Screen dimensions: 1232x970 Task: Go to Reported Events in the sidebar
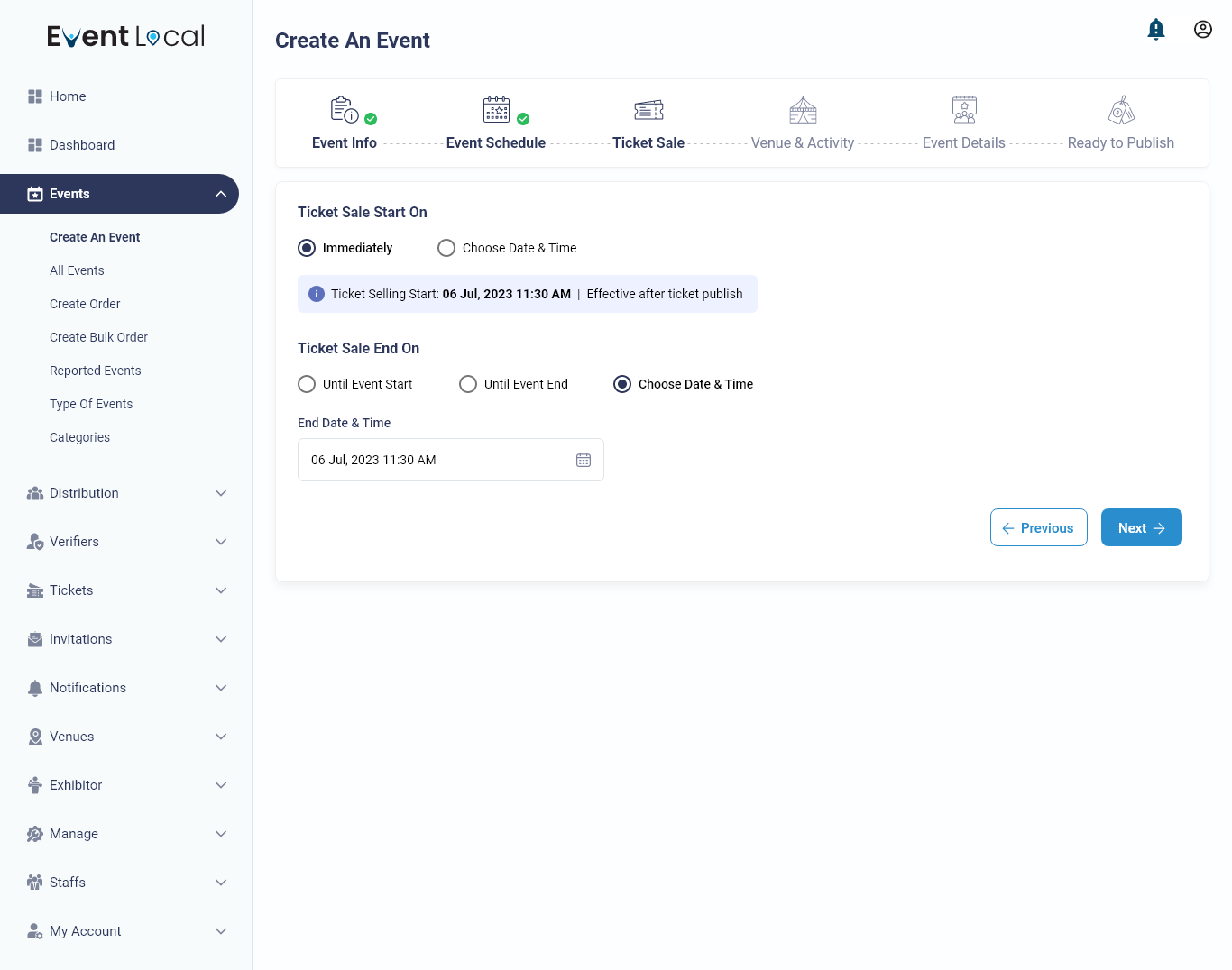pos(95,370)
